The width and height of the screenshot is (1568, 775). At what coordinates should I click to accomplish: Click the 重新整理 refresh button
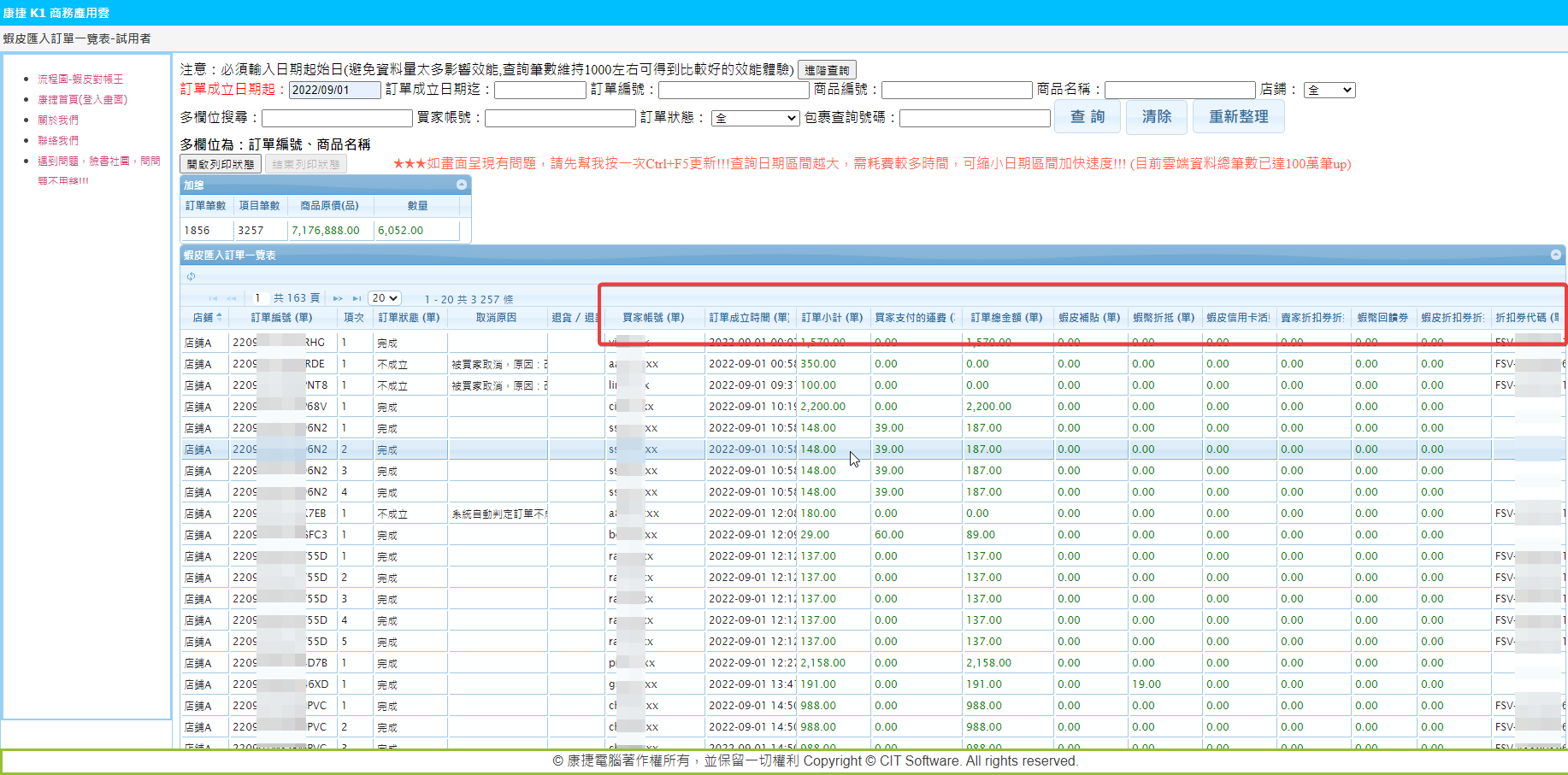click(1238, 117)
